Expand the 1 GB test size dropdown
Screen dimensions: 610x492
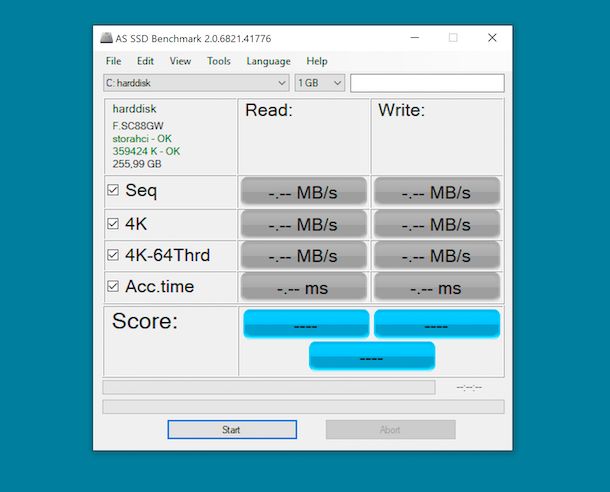tap(320, 83)
